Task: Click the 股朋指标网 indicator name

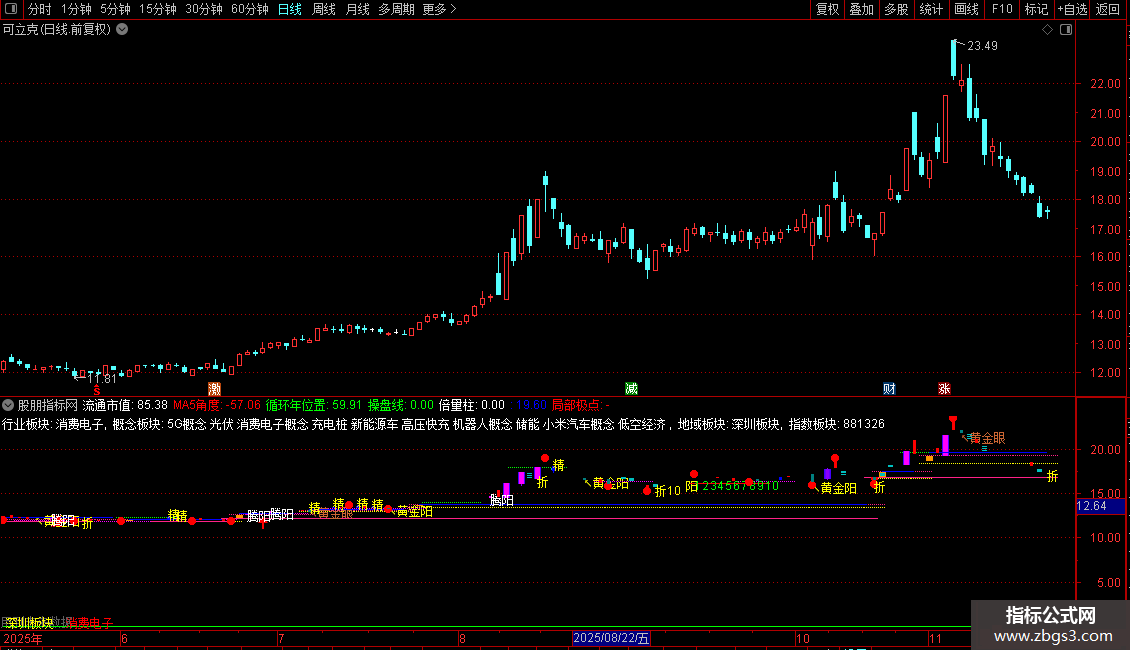Action: click(x=48, y=405)
